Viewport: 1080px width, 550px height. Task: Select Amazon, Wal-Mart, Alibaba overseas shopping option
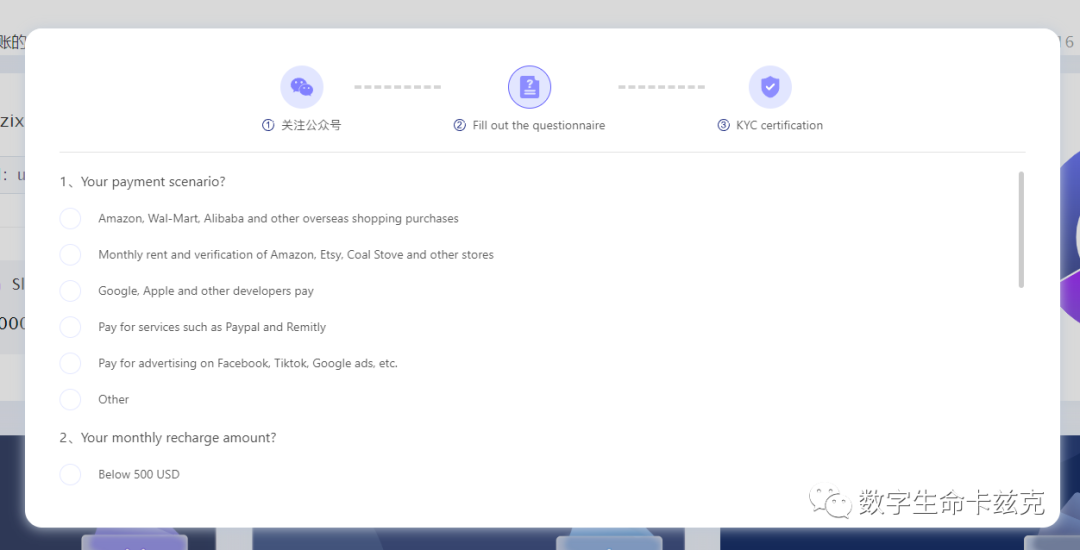click(70, 218)
